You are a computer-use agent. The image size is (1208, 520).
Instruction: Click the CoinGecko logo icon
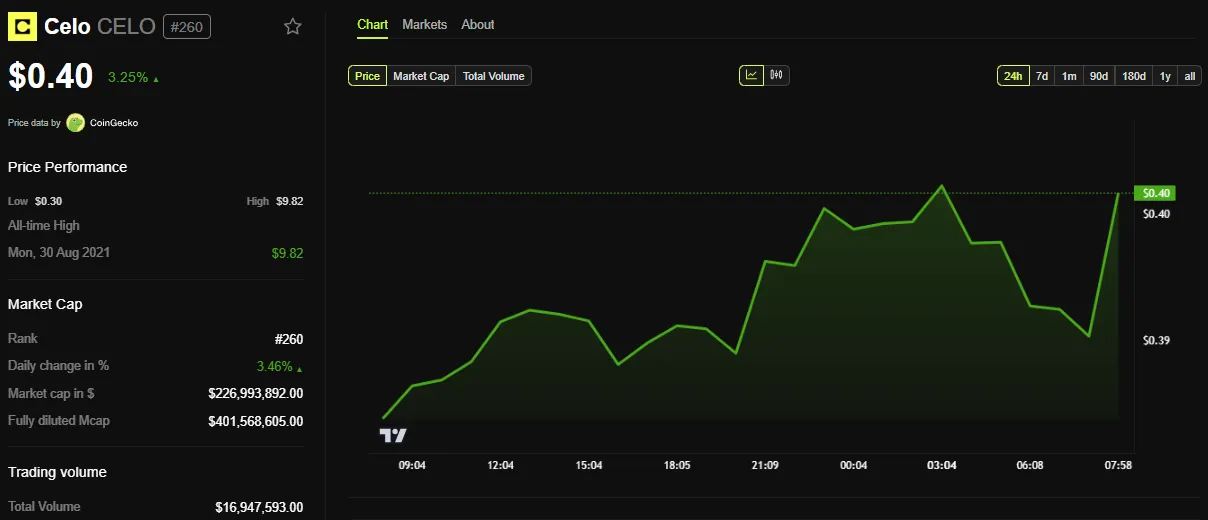click(x=76, y=123)
